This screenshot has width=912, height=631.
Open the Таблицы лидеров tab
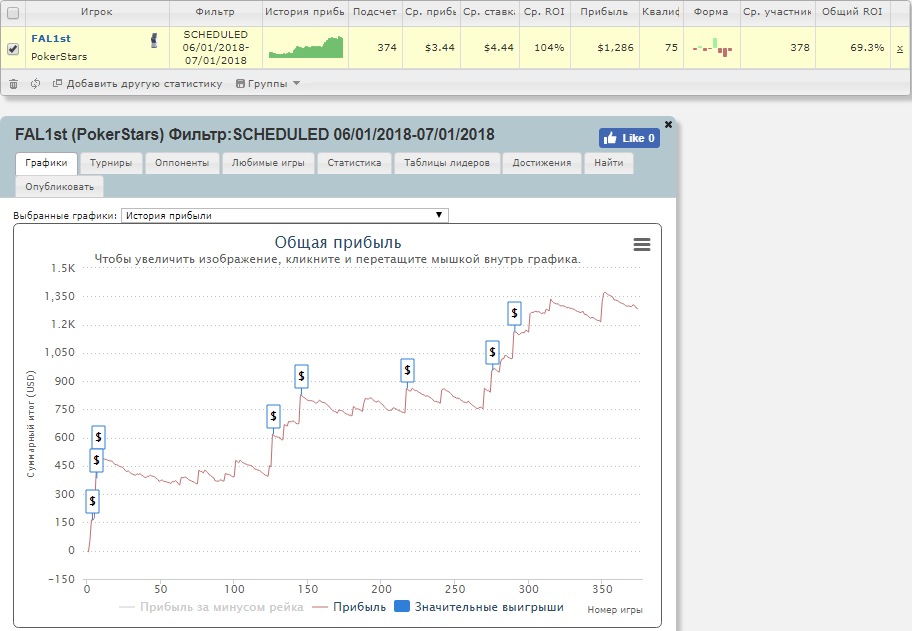[447, 163]
